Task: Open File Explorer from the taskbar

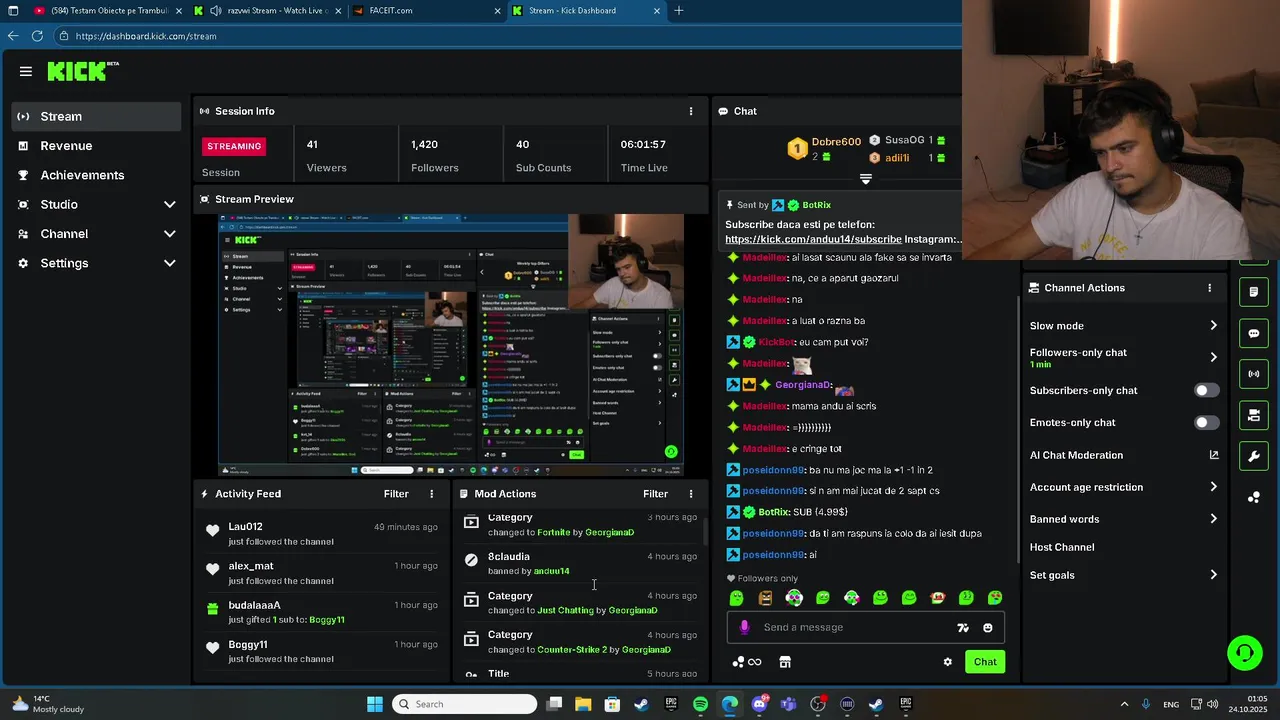Action: coord(583,704)
